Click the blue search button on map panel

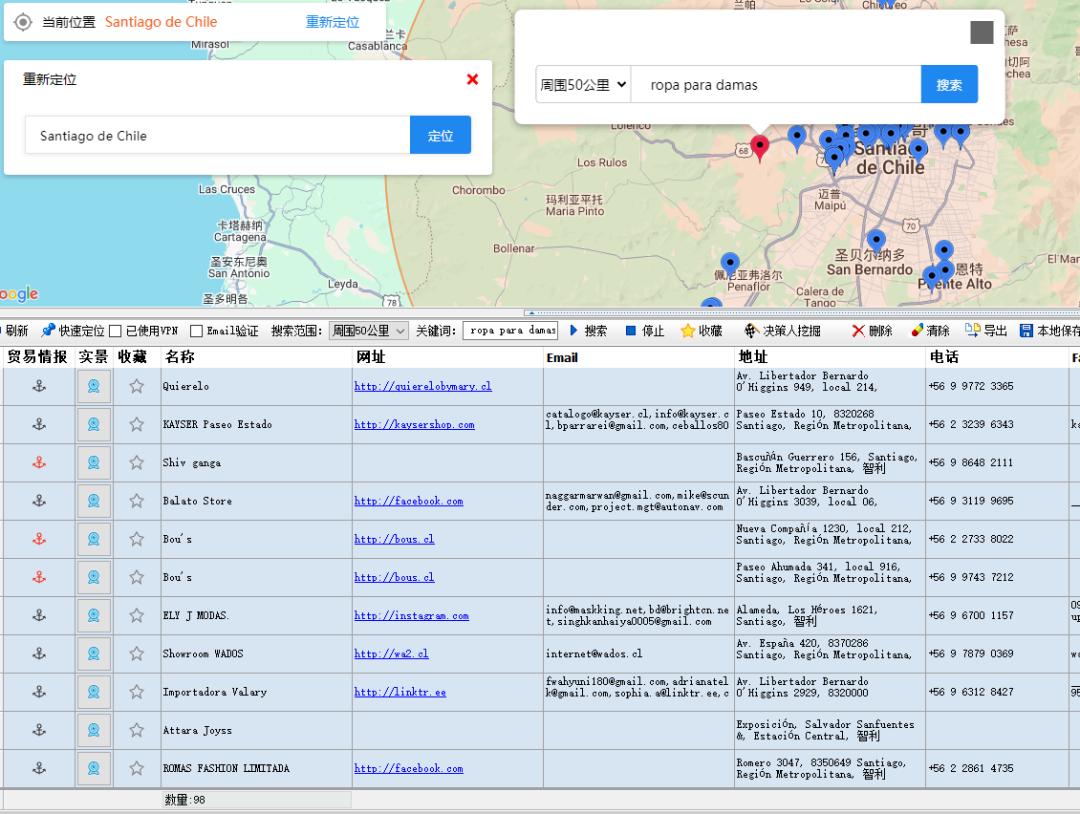tap(949, 84)
